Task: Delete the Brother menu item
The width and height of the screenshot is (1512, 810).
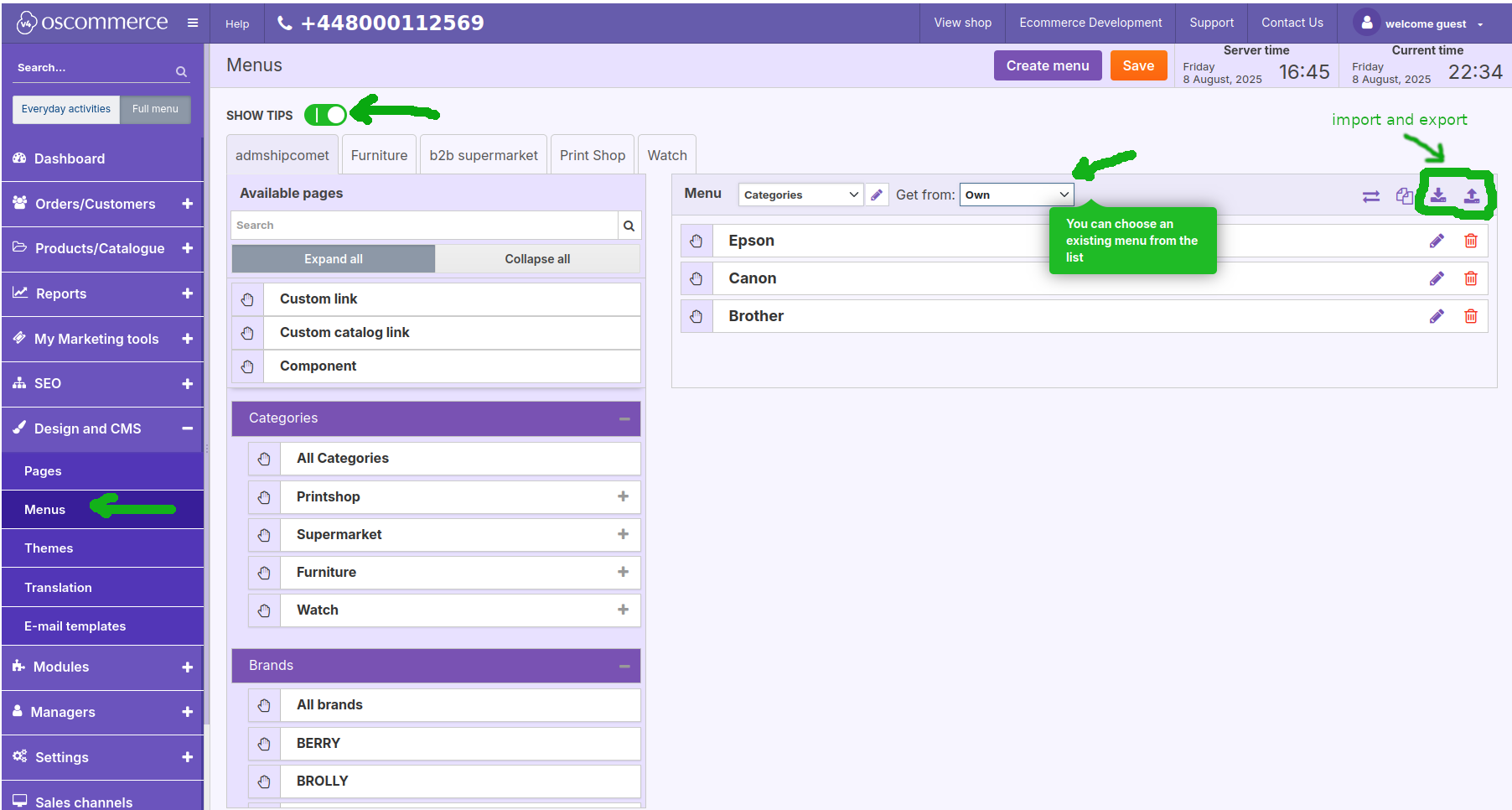Action: pos(1471,316)
